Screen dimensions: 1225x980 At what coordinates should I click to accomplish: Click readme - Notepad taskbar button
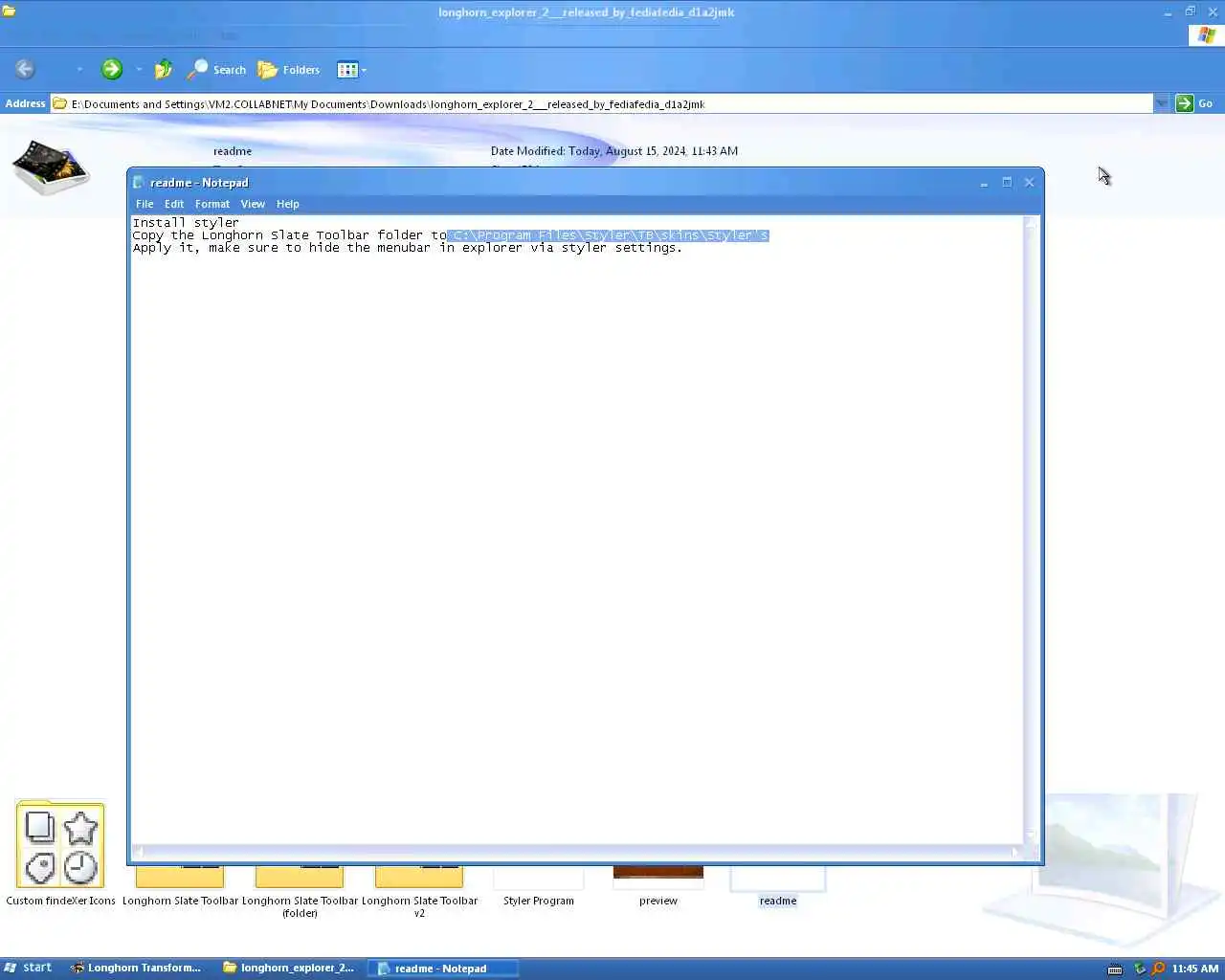click(442, 968)
